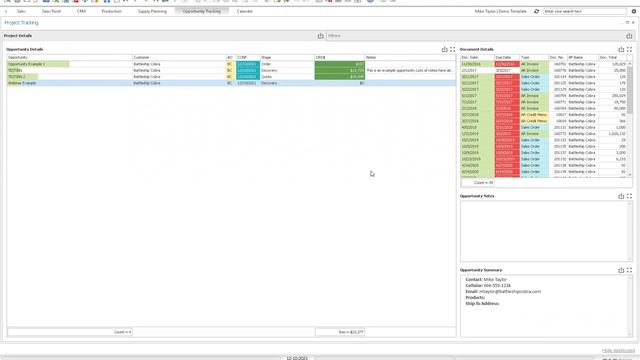Click the Document Details vertical scrollbar
Image resolution: width=640 pixels, height=360 pixels.
[630, 90]
